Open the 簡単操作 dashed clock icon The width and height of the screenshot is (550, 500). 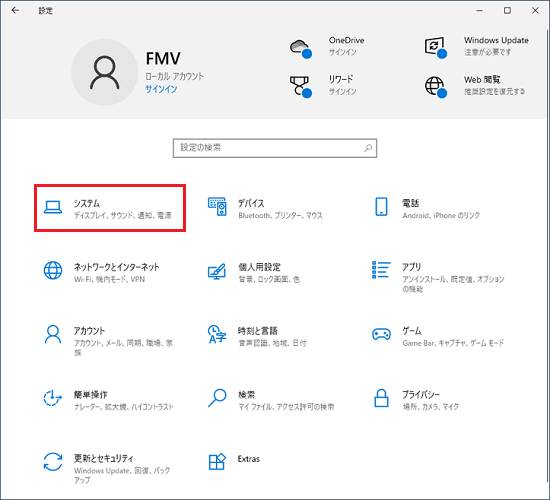tap(53, 398)
